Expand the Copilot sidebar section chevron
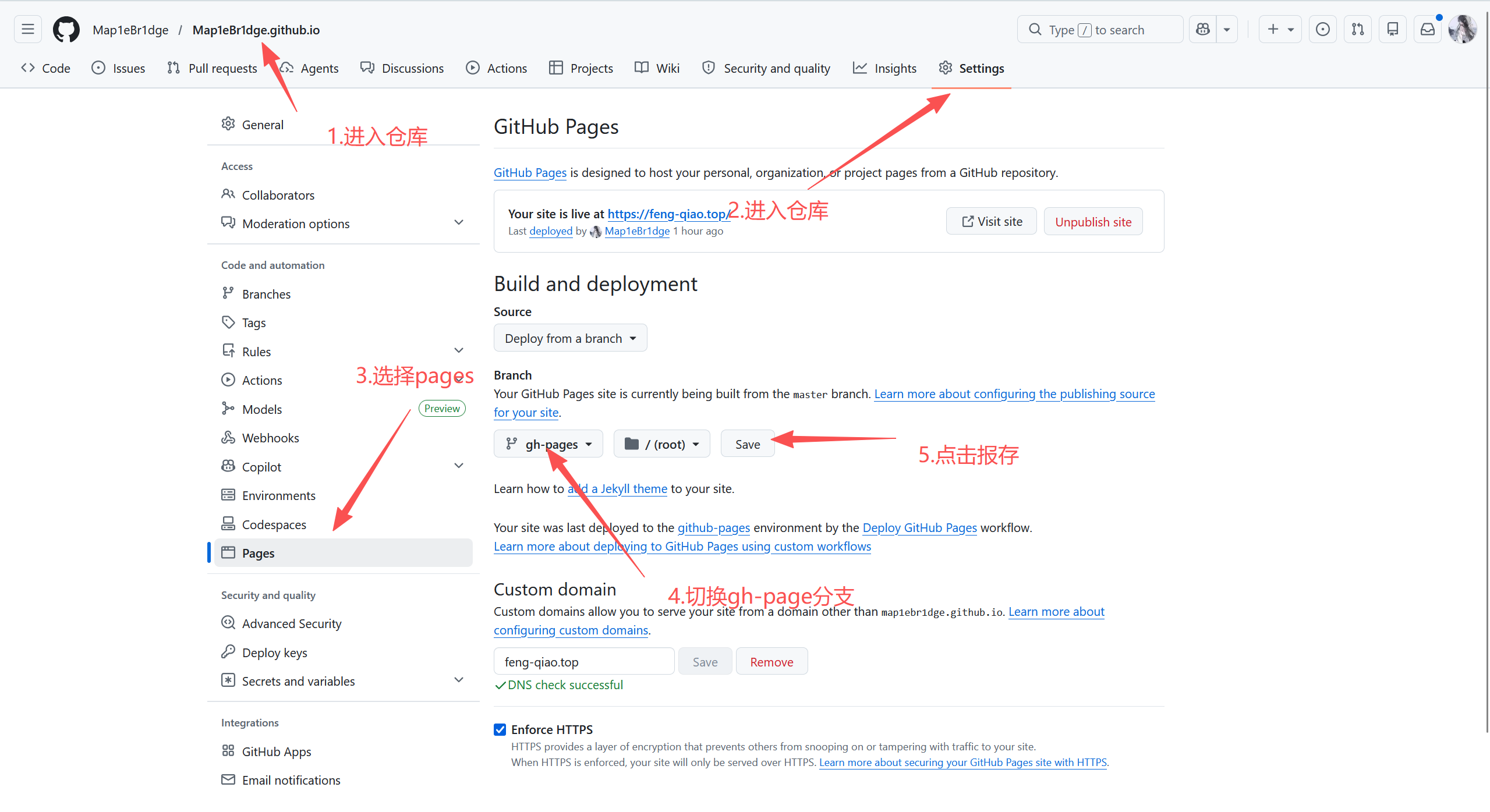The width and height of the screenshot is (1490, 812). point(459,466)
